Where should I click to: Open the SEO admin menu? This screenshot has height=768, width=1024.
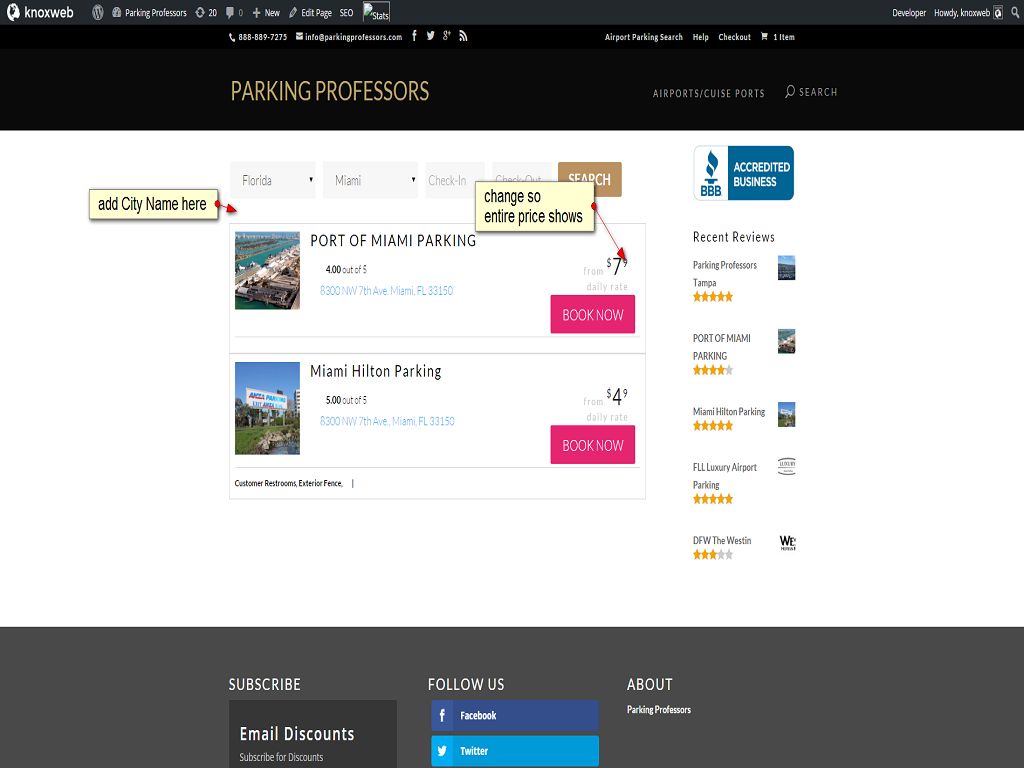coord(346,12)
